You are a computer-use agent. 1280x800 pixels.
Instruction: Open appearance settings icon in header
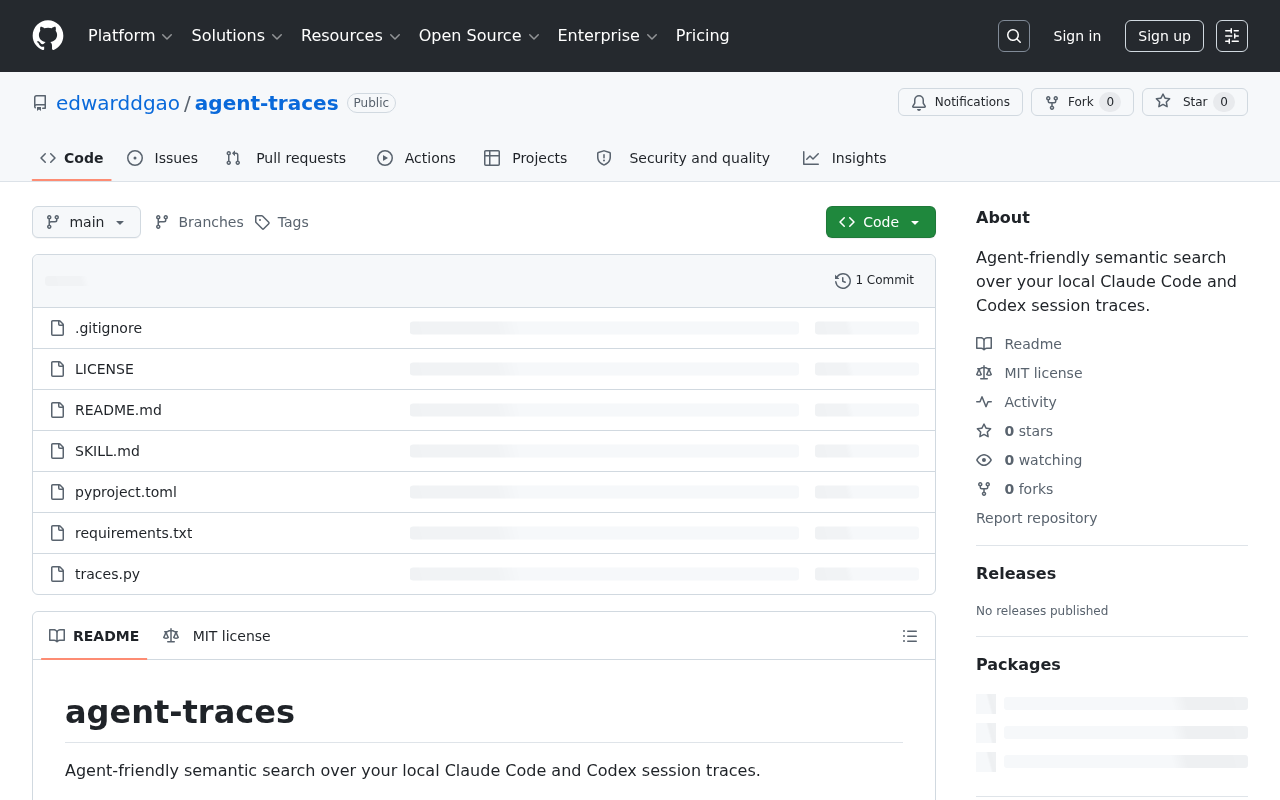1232,36
